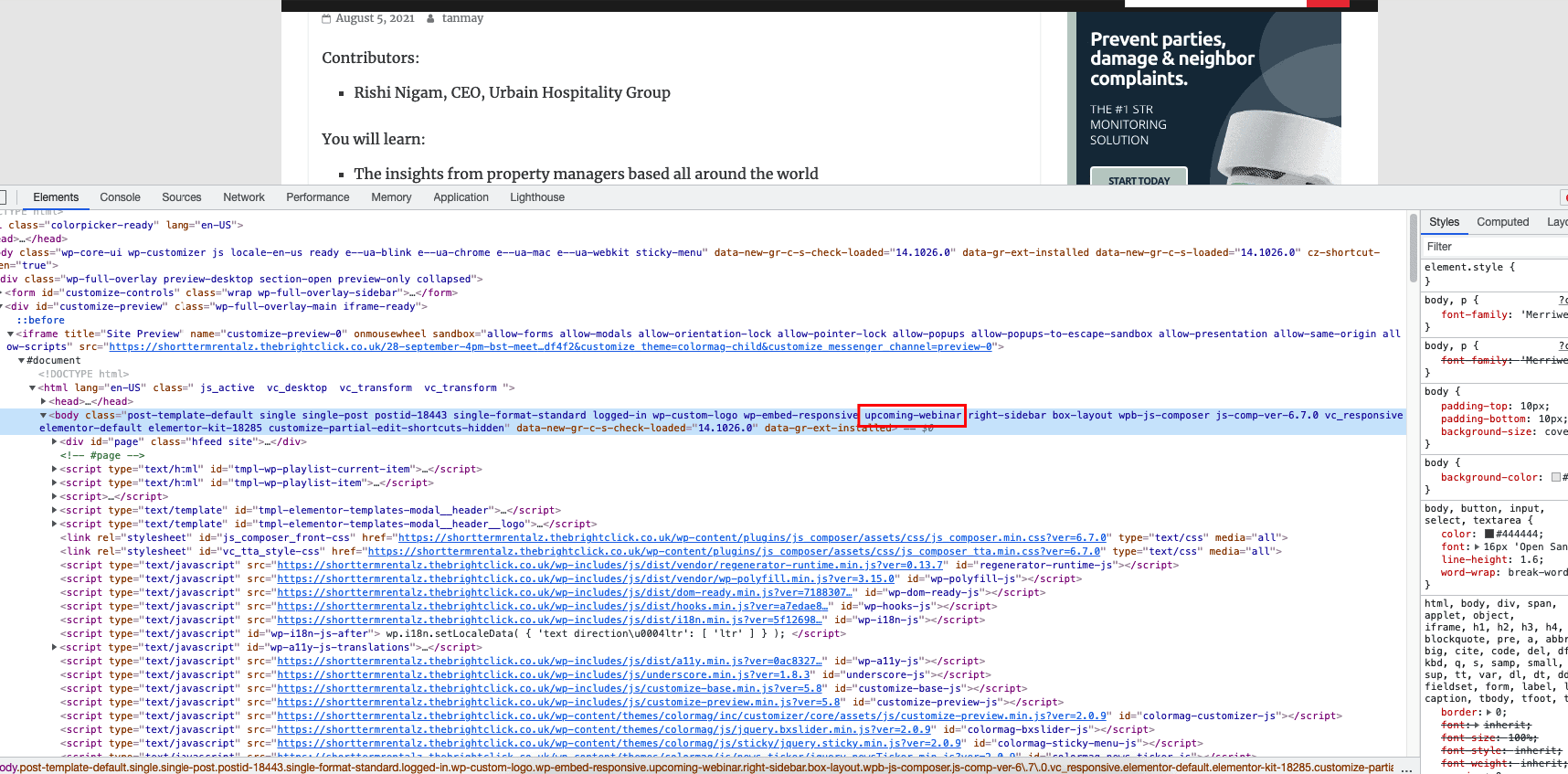The width and height of the screenshot is (1568, 774).
Task: Click the author icon beside tanmay
Action: [430, 18]
